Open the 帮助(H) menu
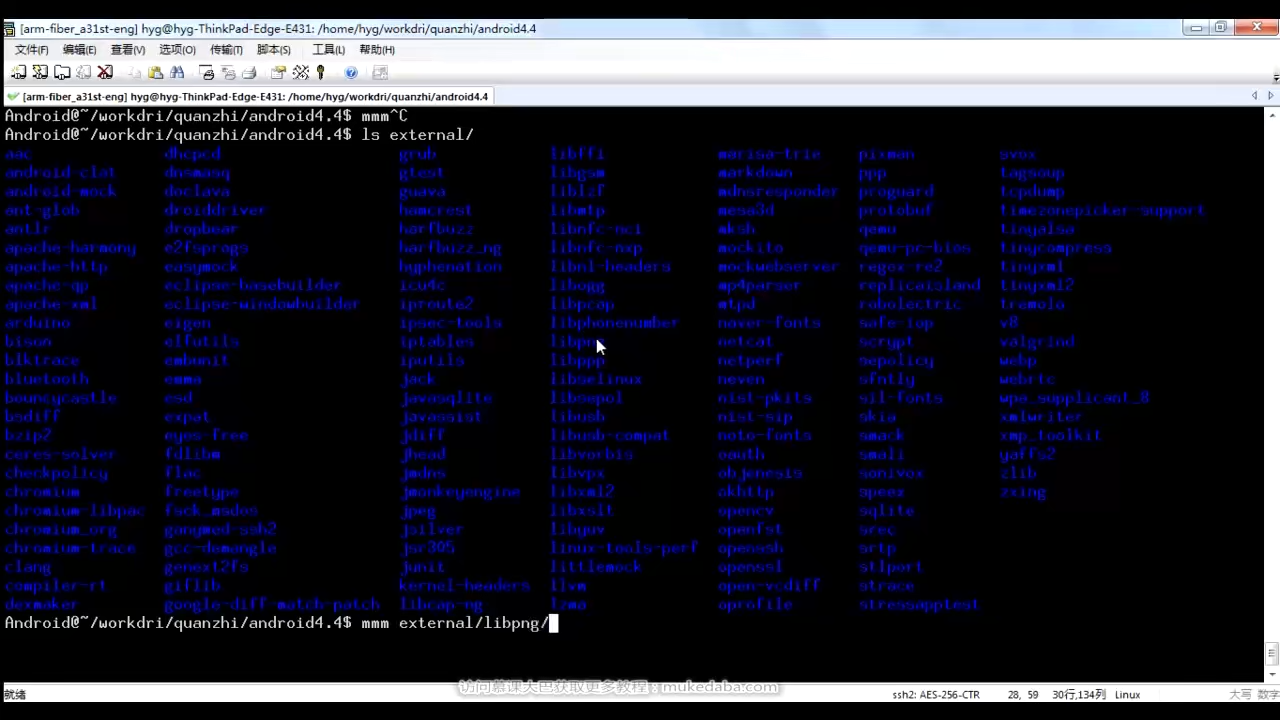The image size is (1280, 720). (377, 50)
